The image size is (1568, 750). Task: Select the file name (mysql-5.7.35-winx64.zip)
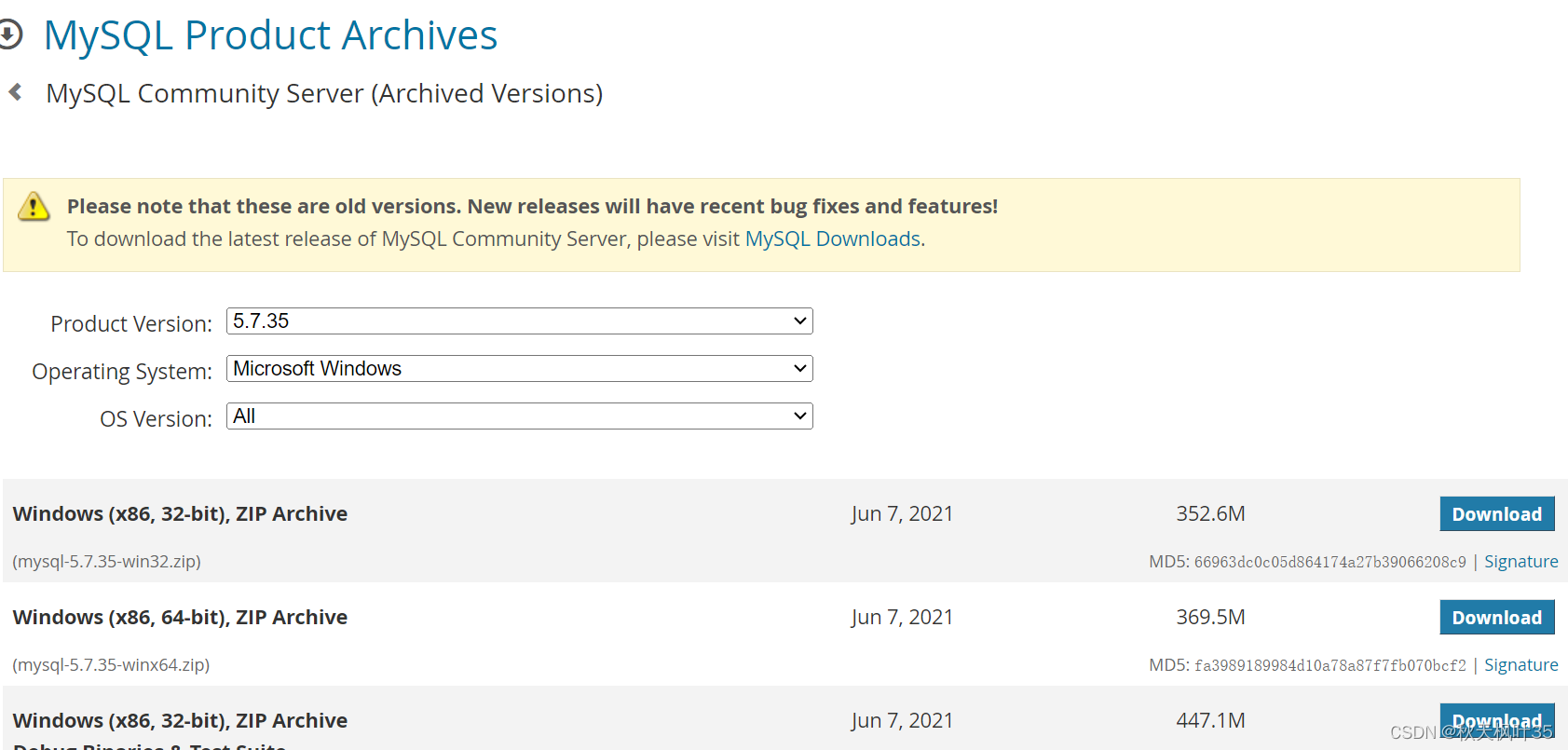pyautogui.click(x=111, y=665)
